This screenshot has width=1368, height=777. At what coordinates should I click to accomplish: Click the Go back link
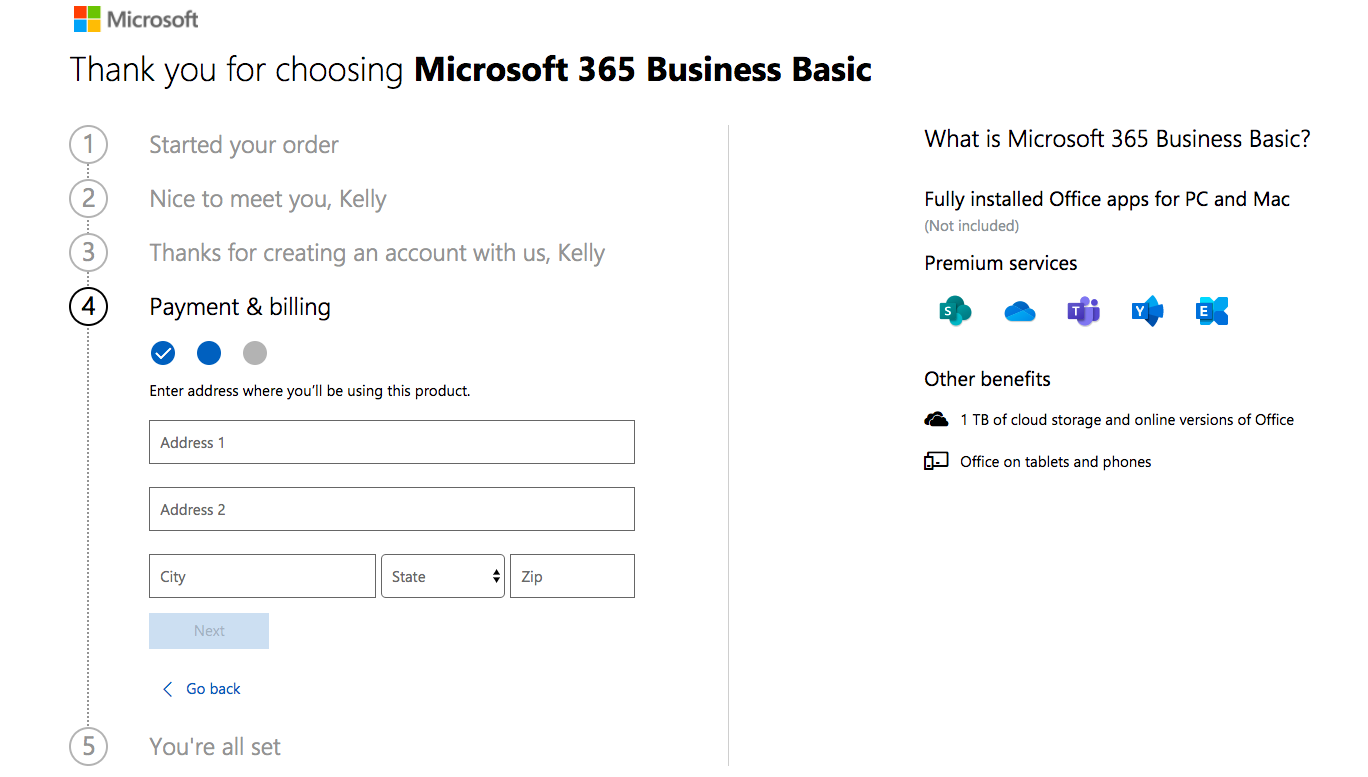point(200,688)
